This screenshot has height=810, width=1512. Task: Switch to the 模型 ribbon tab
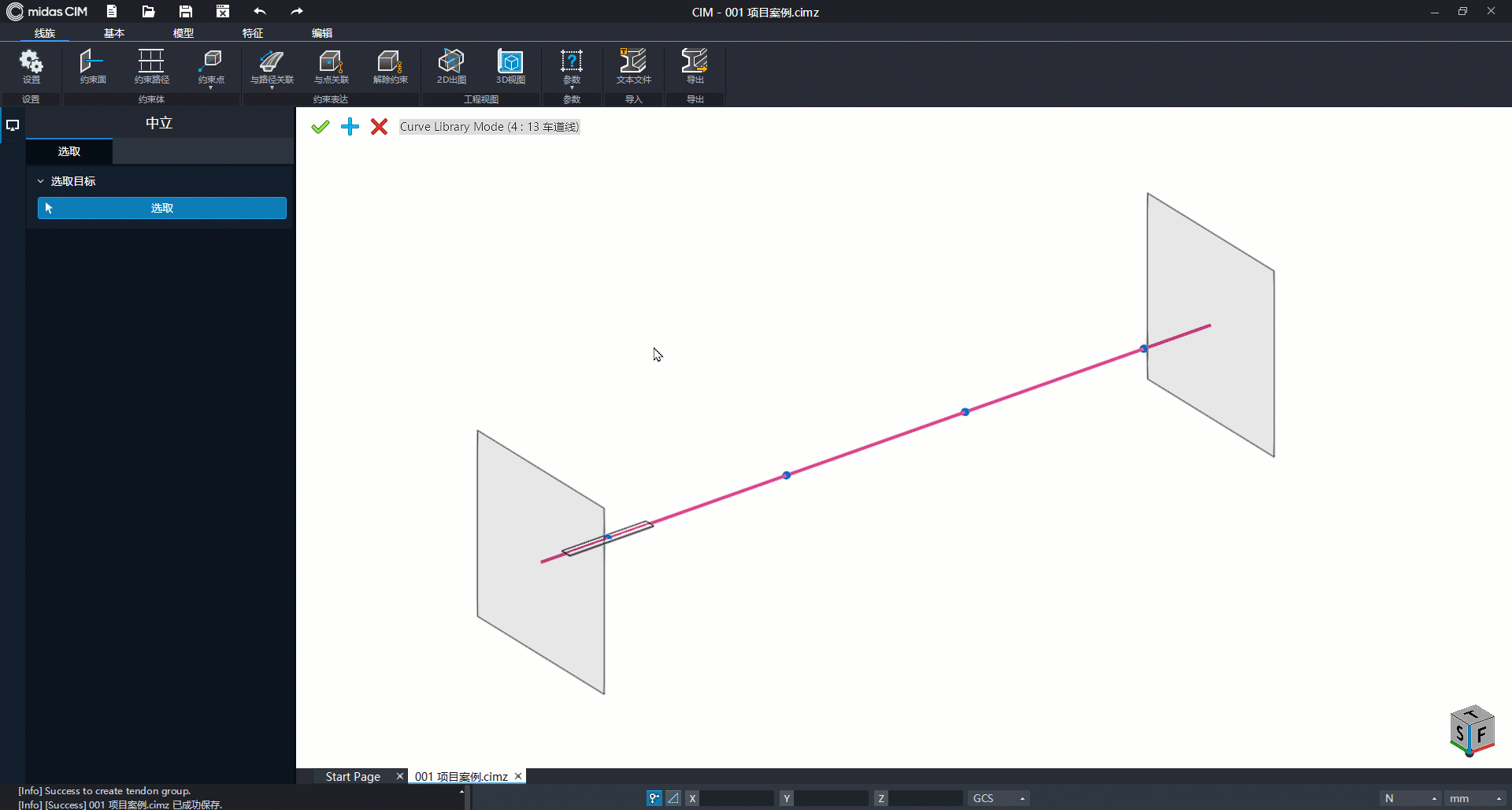tap(183, 33)
